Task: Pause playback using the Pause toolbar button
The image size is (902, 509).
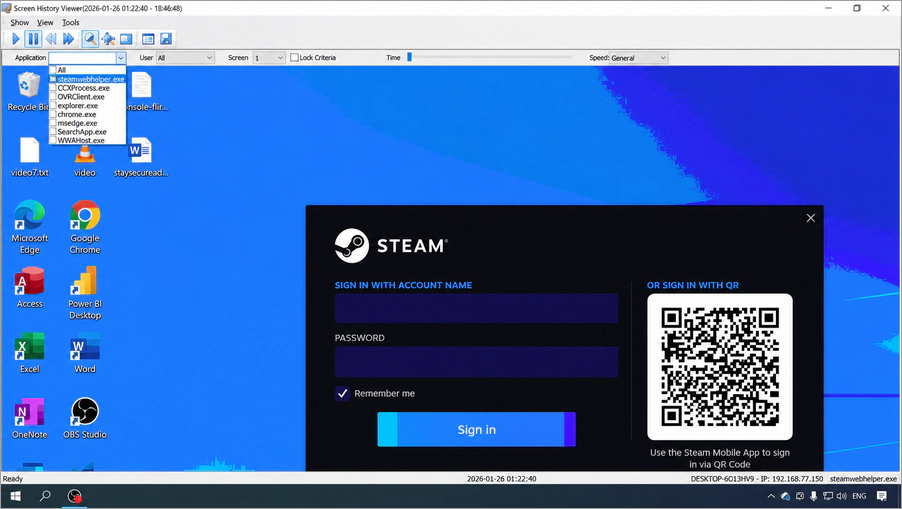Action: [33, 39]
